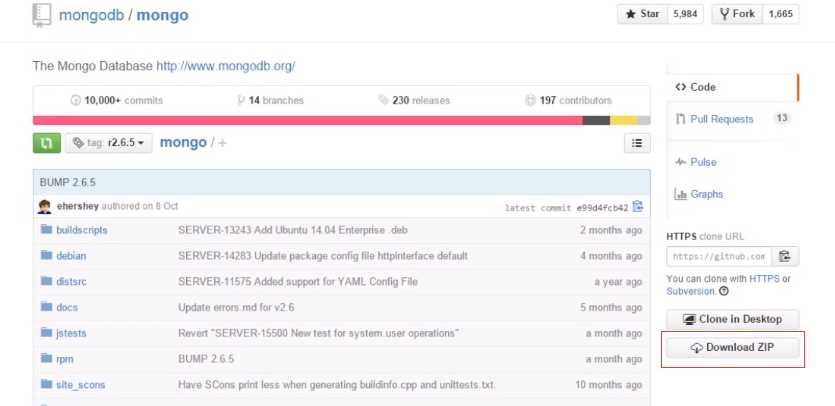The height and width of the screenshot is (406, 835).
Task: Open Have SCons print less commit message
Action: point(337,385)
